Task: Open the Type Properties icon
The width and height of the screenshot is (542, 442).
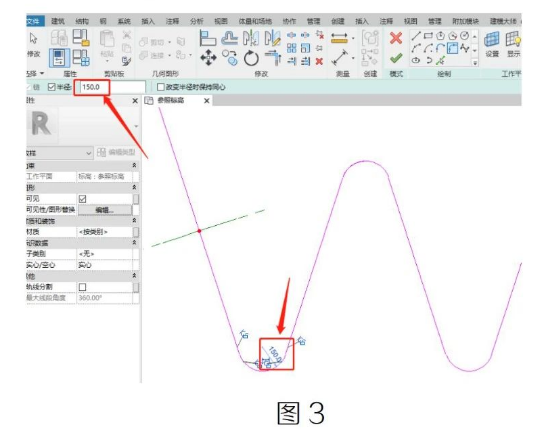Action: [x=59, y=38]
